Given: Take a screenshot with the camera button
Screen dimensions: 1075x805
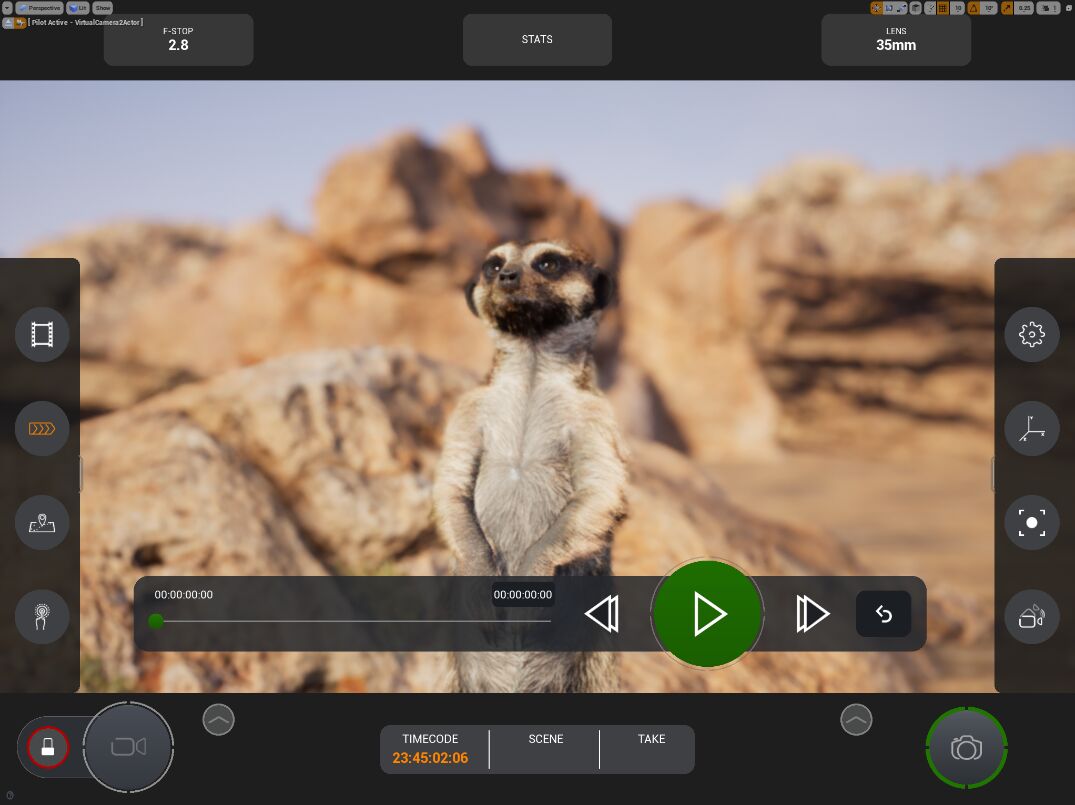Looking at the screenshot, I should coord(966,748).
